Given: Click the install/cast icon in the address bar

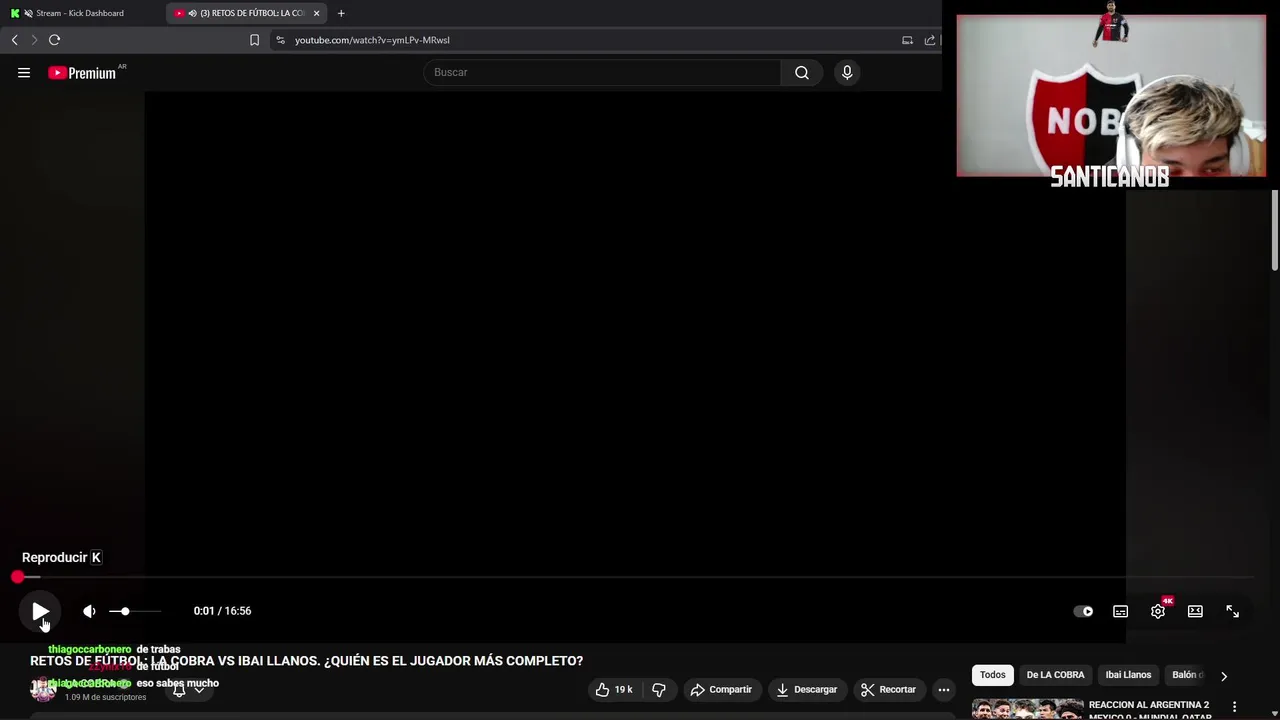Looking at the screenshot, I should [x=907, y=40].
